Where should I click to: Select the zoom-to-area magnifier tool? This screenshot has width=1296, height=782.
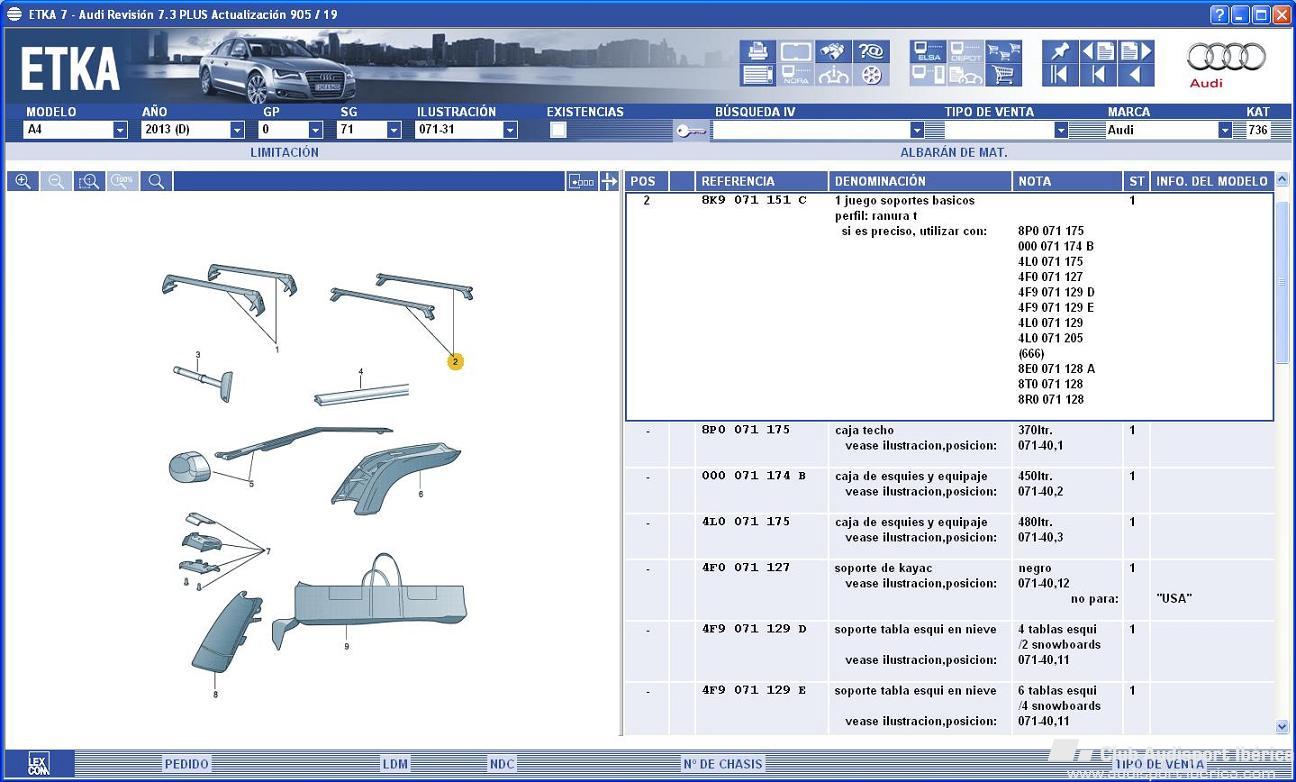[x=89, y=181]
